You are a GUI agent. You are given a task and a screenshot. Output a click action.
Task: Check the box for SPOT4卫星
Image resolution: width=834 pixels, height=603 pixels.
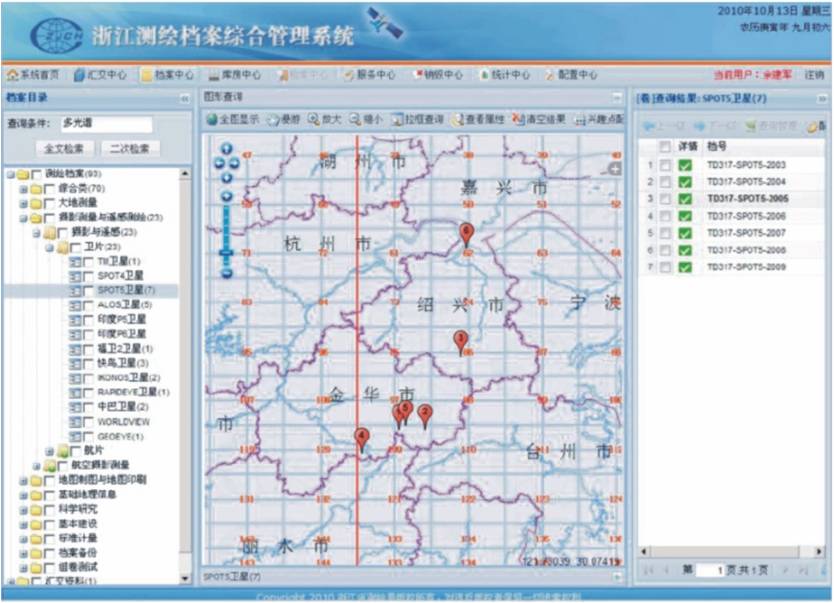(x=88, y=275)
